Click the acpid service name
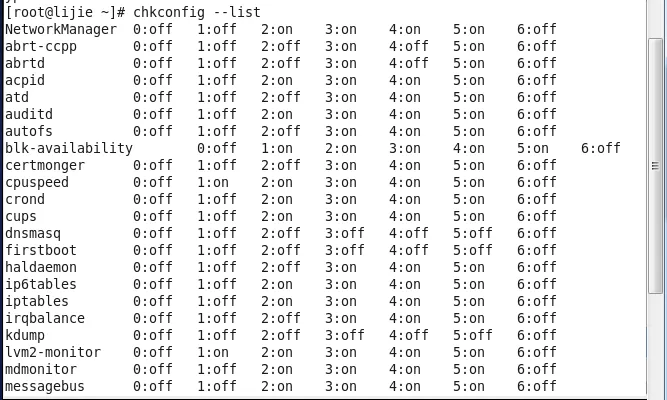The image size is (667, 400). [x=25, y=80]
